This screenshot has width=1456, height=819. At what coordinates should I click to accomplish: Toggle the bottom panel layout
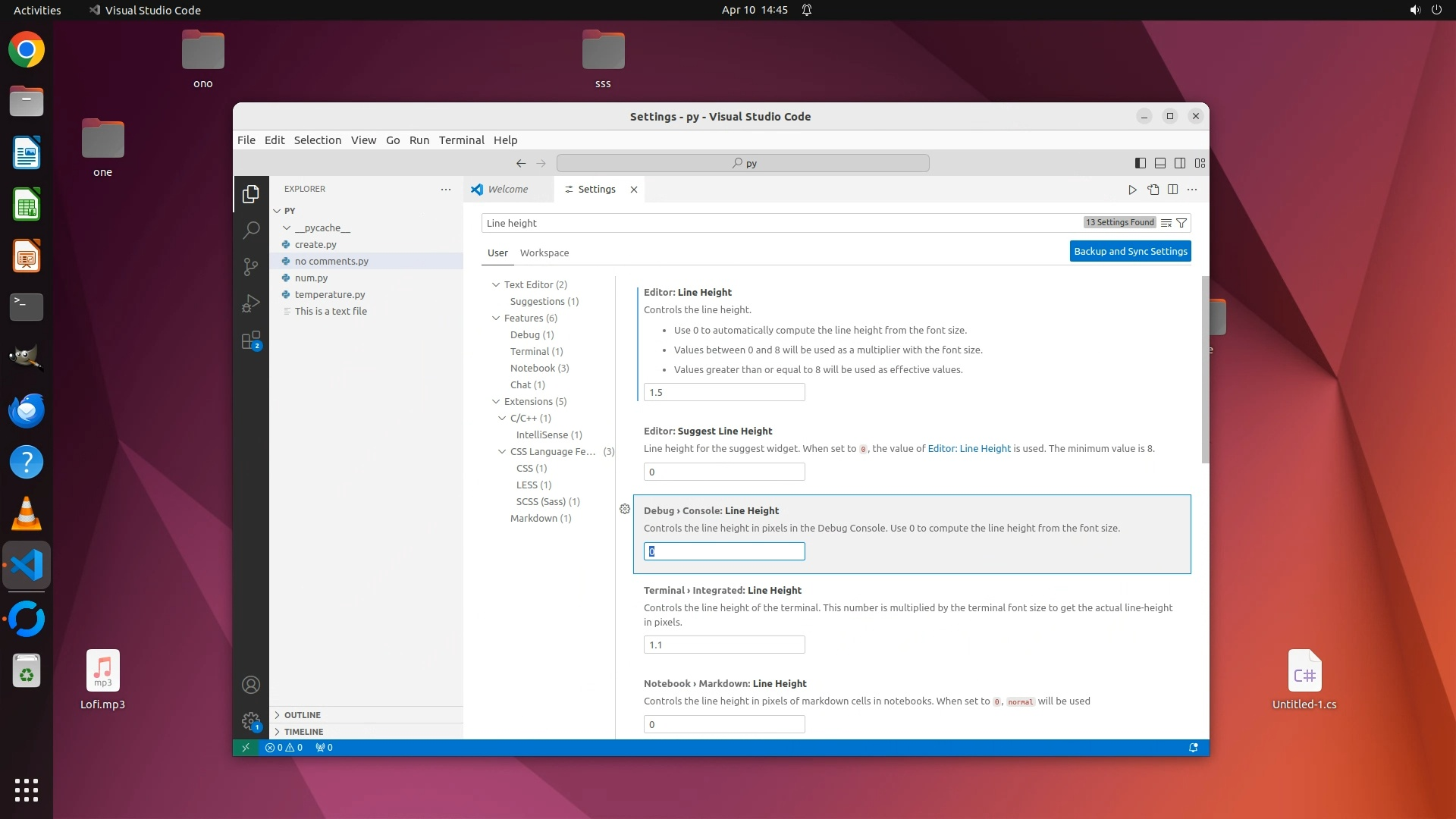(x=1160, y=163)
